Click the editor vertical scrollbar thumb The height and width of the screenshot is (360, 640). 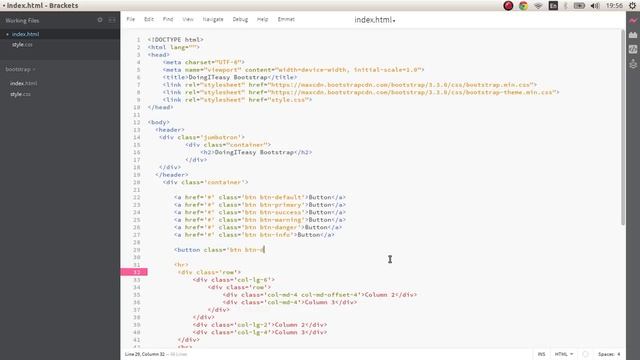622,127
